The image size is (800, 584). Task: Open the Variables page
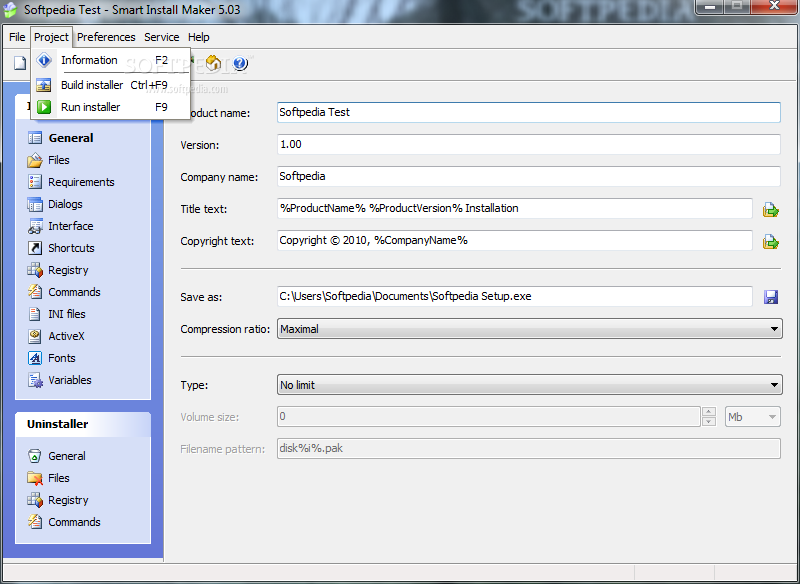(70, 380)
